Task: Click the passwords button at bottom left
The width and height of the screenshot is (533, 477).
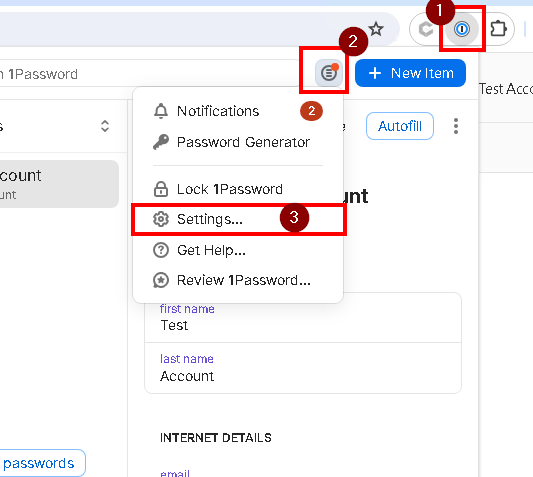Action: 42,463
